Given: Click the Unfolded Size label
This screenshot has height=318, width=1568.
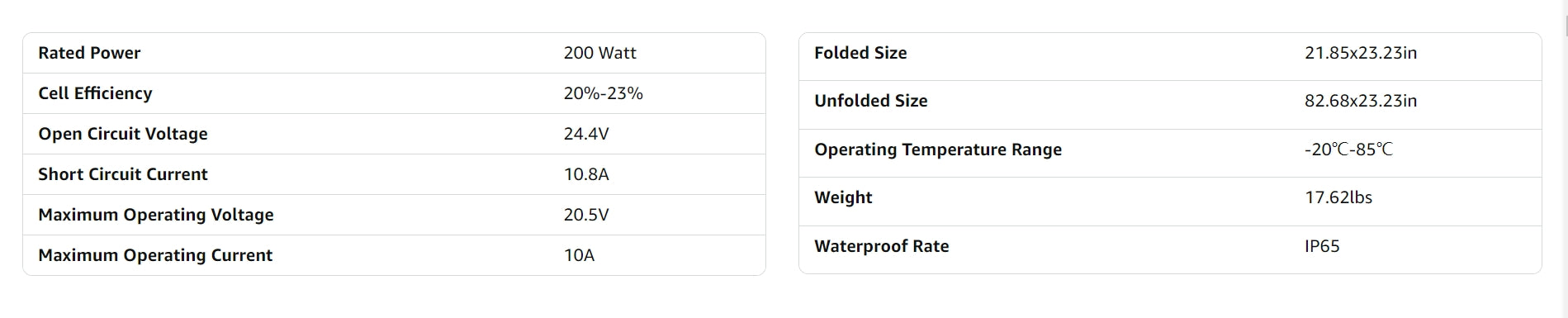Looking at the screenshot, I should point(871,101).
